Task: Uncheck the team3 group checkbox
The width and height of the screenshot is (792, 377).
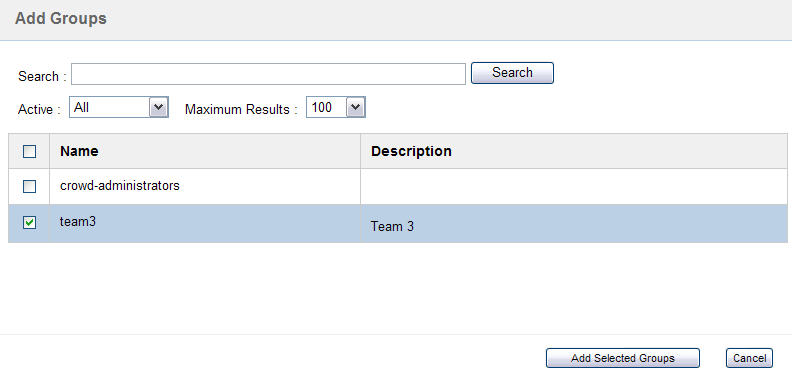Action: point(30,222)
